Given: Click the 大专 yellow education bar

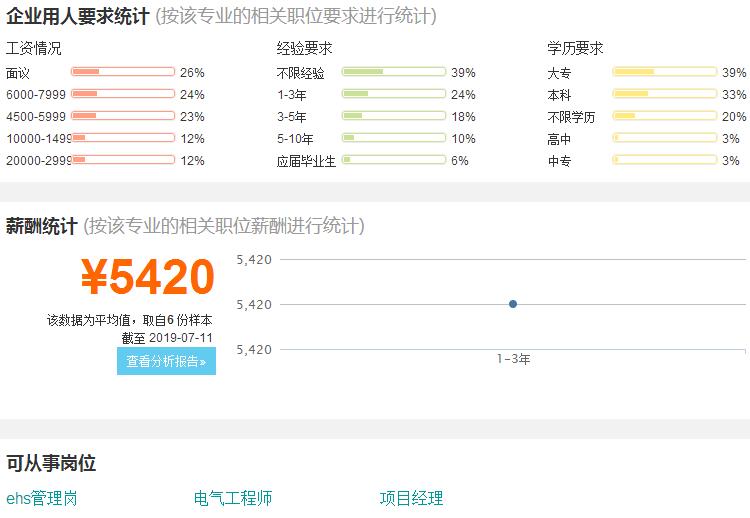Looking at the screenshot, I should [x=664, y=72].
